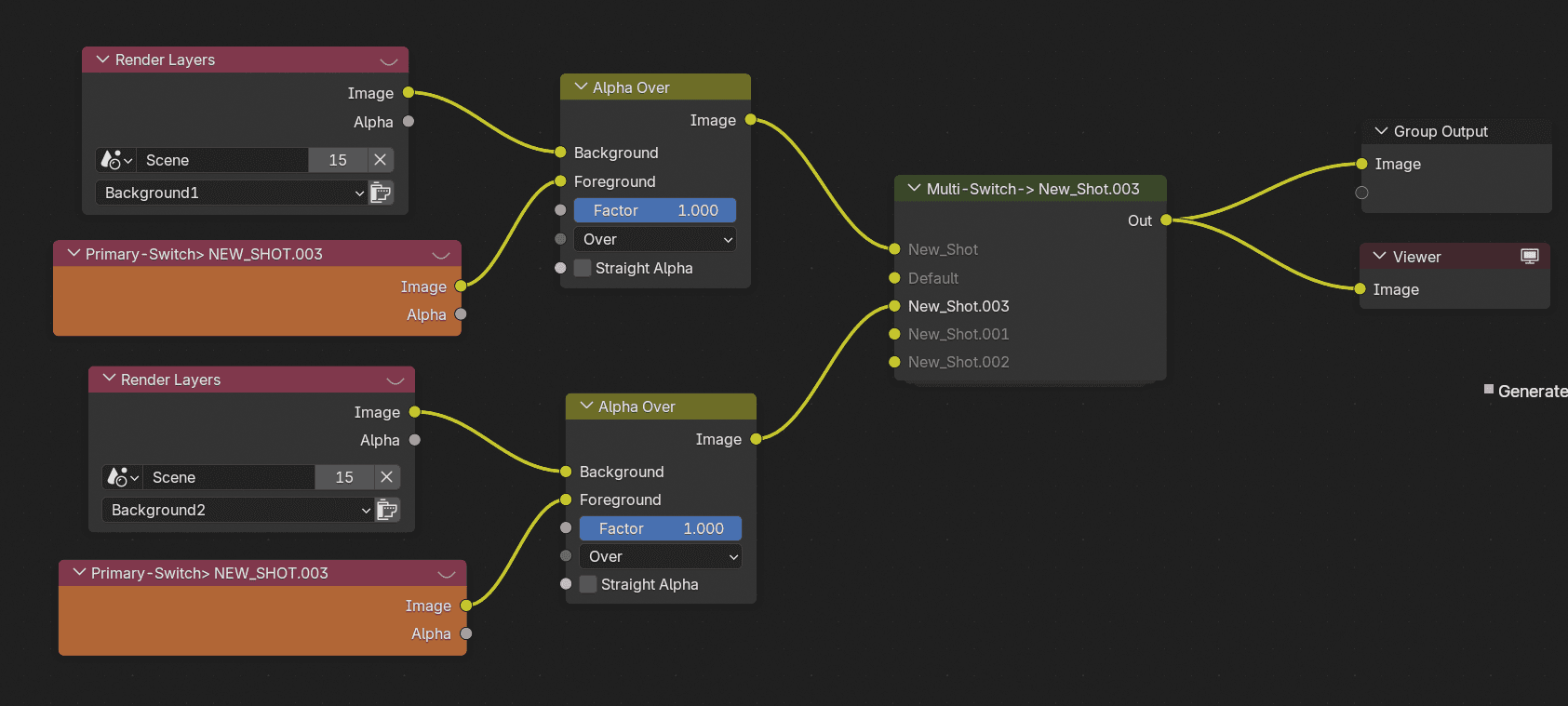
Task: Select New_Shot.001 input on Multi-Switch
Action: click(958, 334)
